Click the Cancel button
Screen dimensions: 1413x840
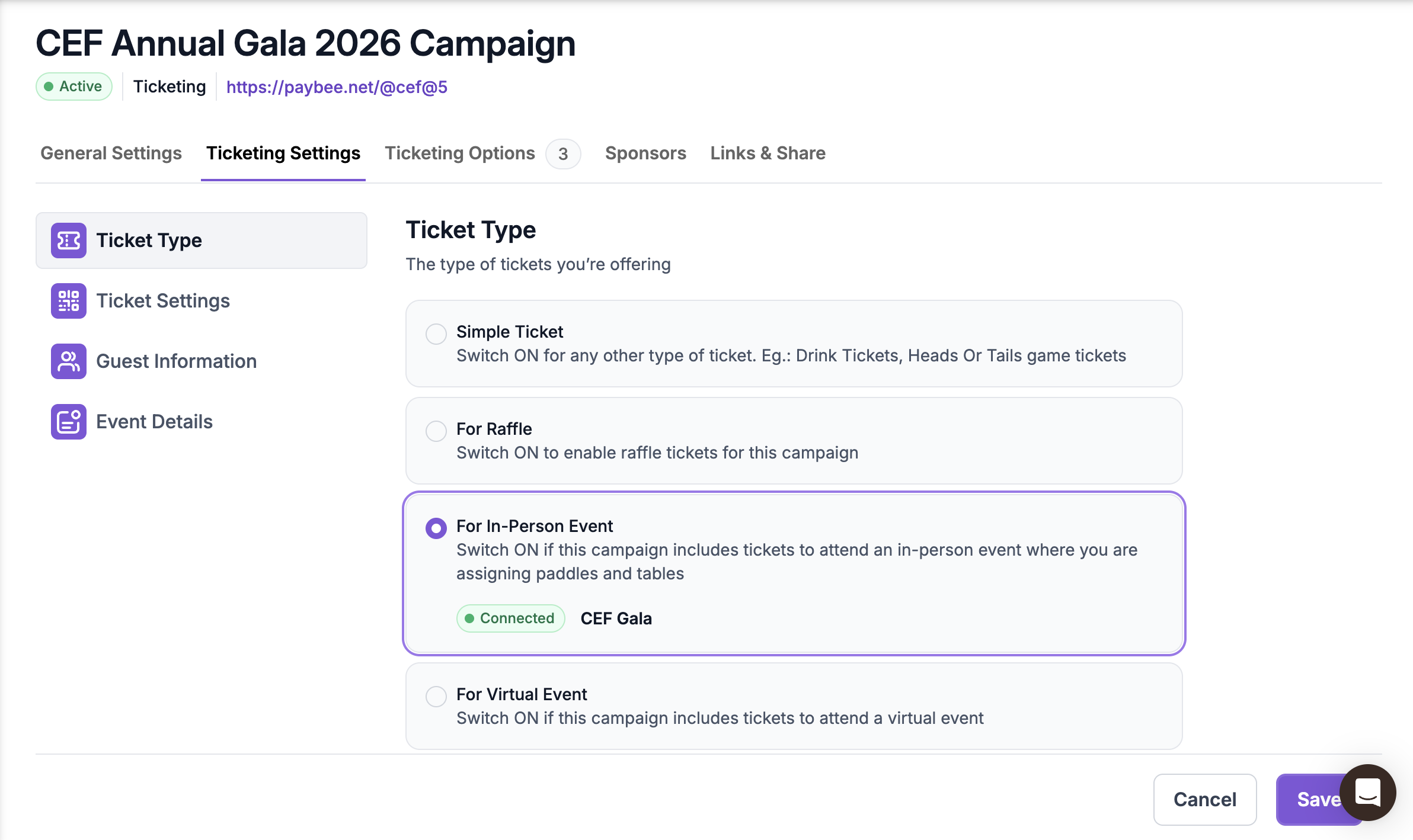1204,799
